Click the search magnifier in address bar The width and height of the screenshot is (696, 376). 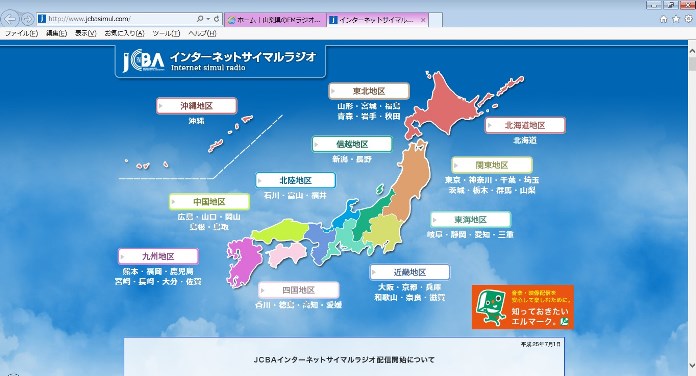click(x=200, y=19)
